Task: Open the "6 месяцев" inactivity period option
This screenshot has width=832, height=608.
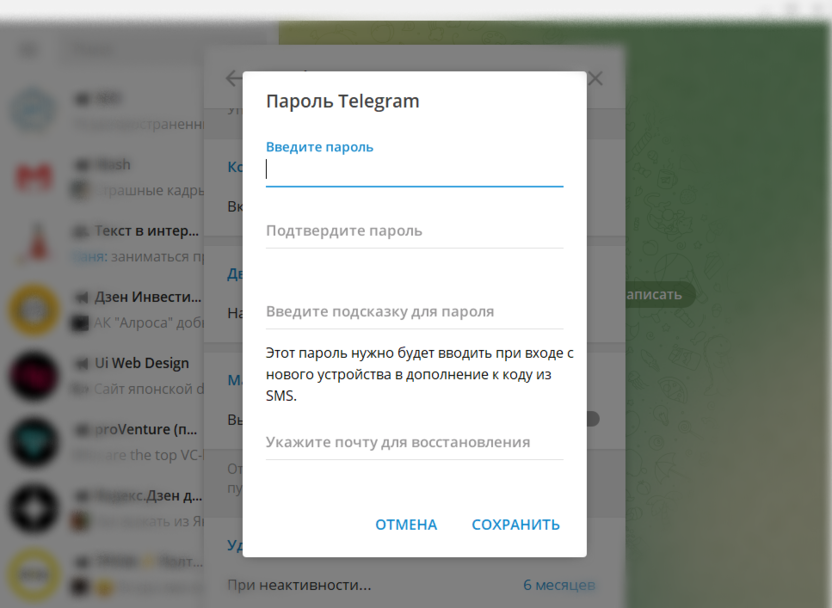Action: (559, 585)
